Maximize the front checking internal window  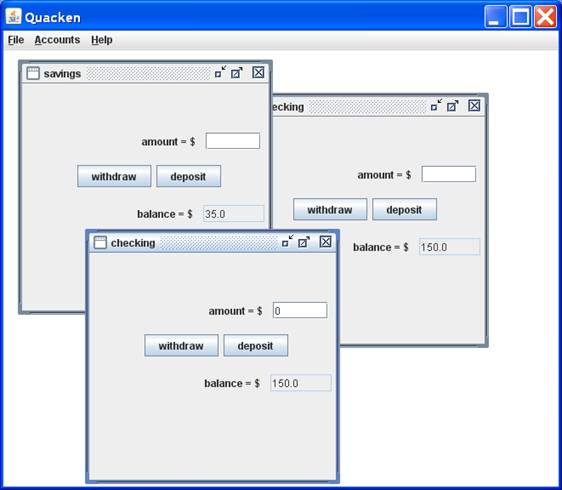[304, 242]
